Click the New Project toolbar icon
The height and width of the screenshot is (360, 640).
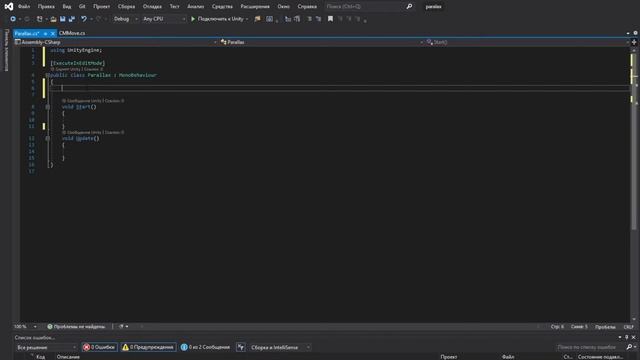(x=40, y=19)
